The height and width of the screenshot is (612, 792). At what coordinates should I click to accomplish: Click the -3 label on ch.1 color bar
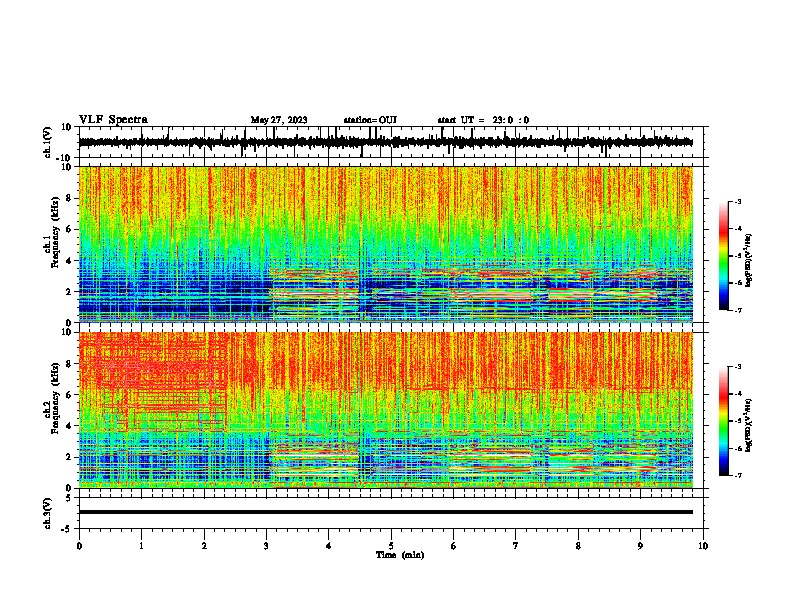pos(738,201)
